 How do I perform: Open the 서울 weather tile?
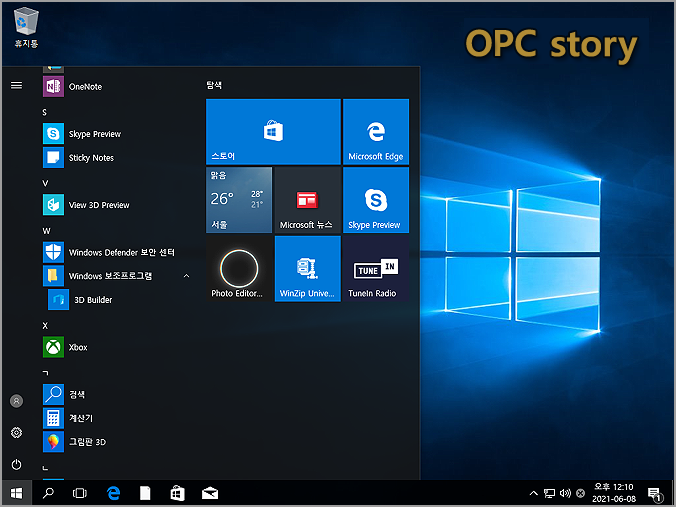[x=239, y=200]
